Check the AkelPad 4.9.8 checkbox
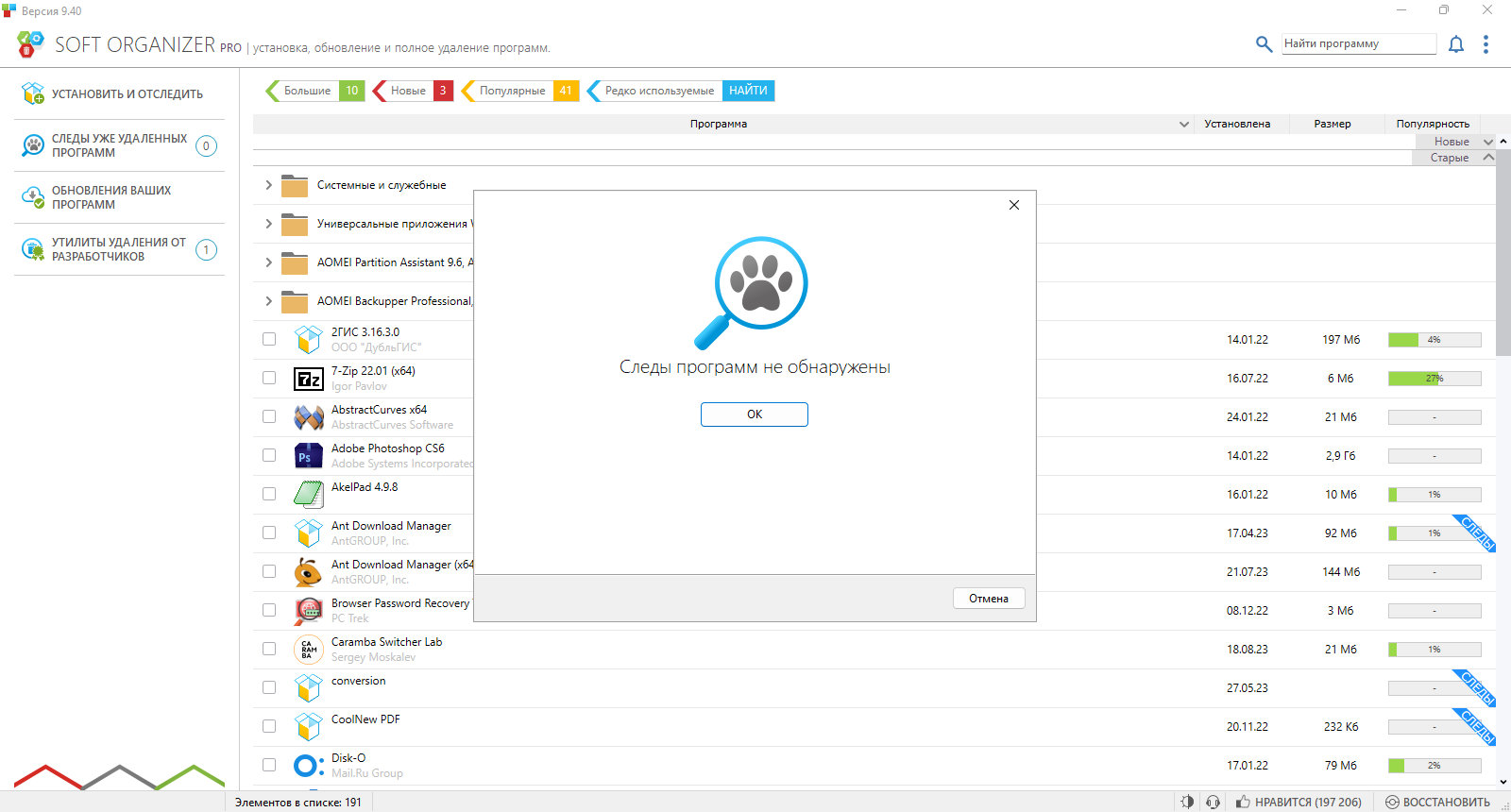Image resolution: width=1511 pixels, height=812 pixels. point(269,494)
